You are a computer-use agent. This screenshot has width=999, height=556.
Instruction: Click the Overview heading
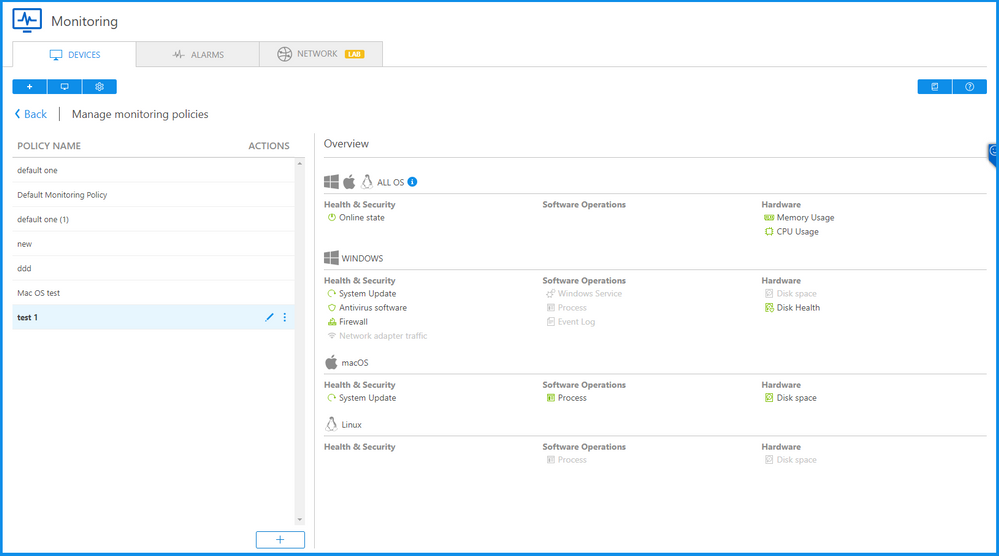click(x=346, y=144)
